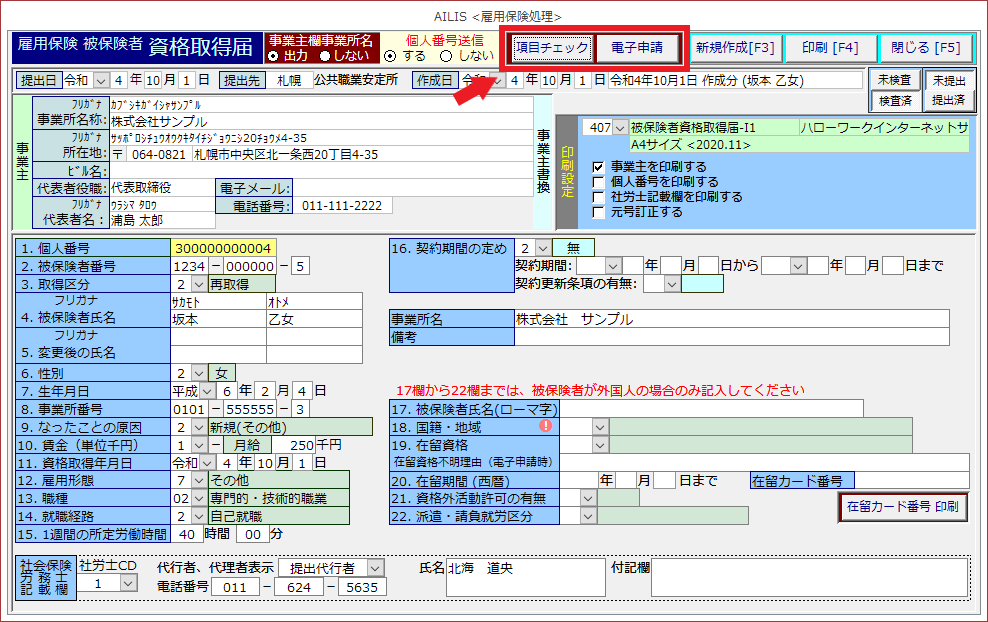This screenshot has height=622, width=988.
Task: Mark the form as 検査済
Action: [x=894, y=100]
